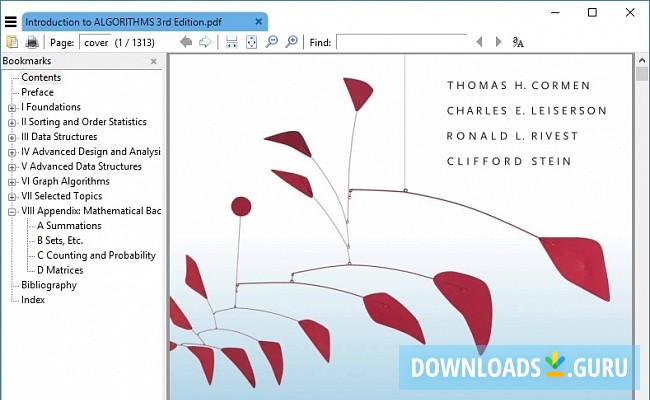Click the Fit Page icon
650x400 pixels.
tap(251, 42)
